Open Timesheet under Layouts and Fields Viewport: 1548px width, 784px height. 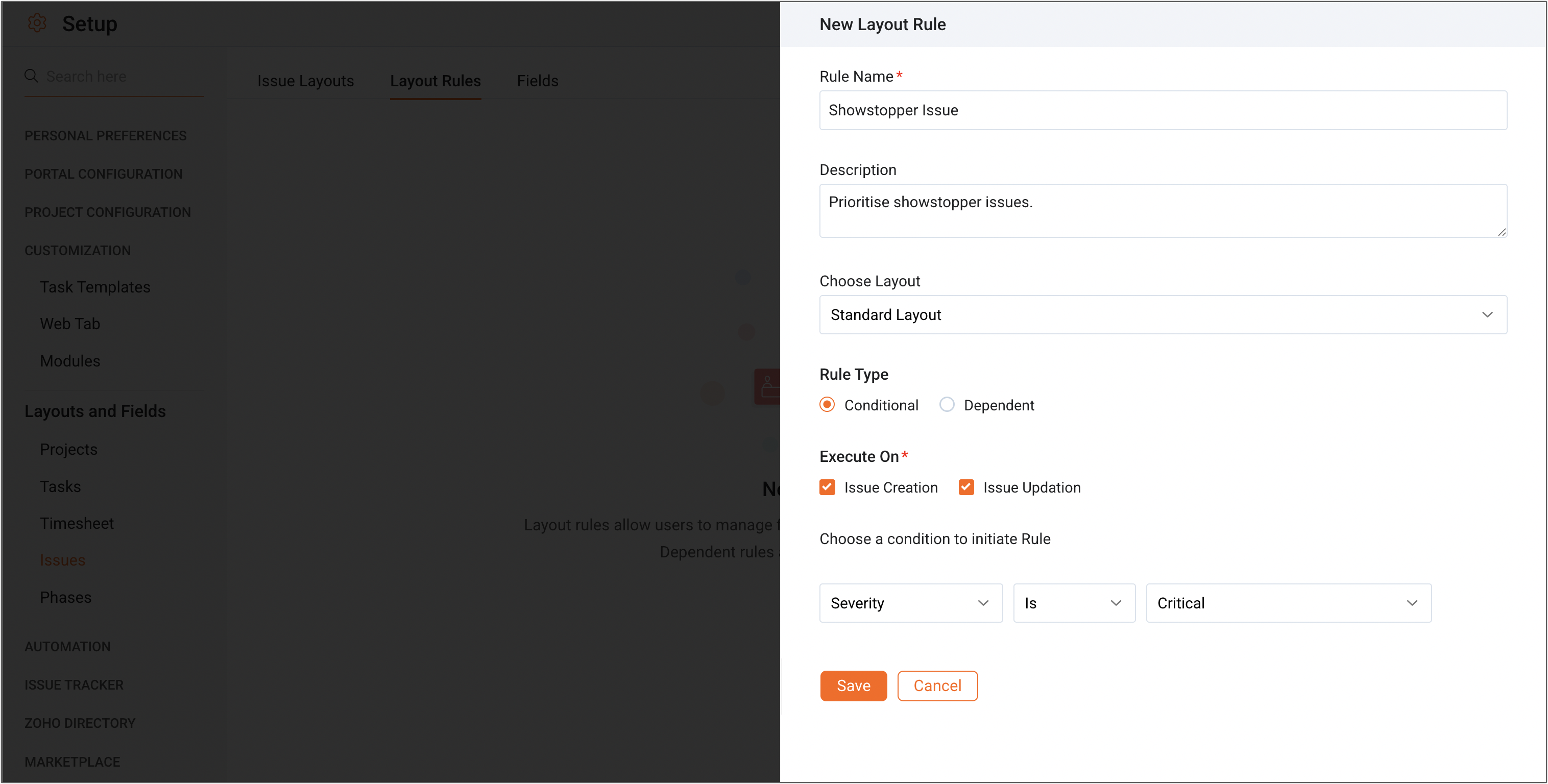pos(76,523)
